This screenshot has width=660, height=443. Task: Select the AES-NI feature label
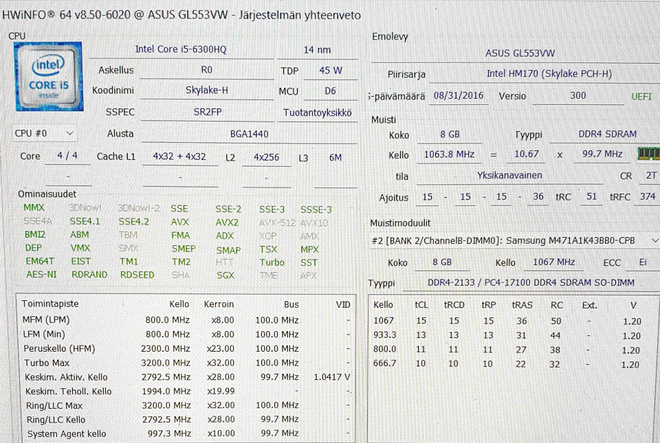click(41, 275)
